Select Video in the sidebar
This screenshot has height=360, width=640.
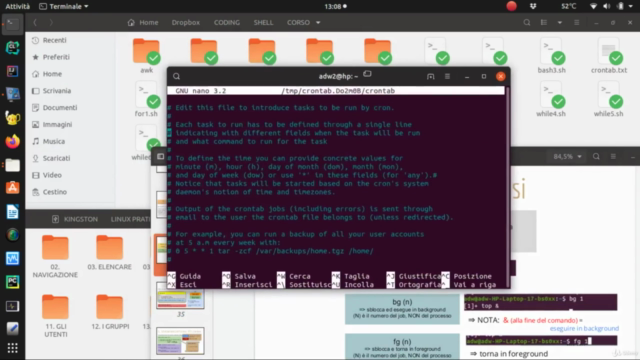(x=52, y=175)
